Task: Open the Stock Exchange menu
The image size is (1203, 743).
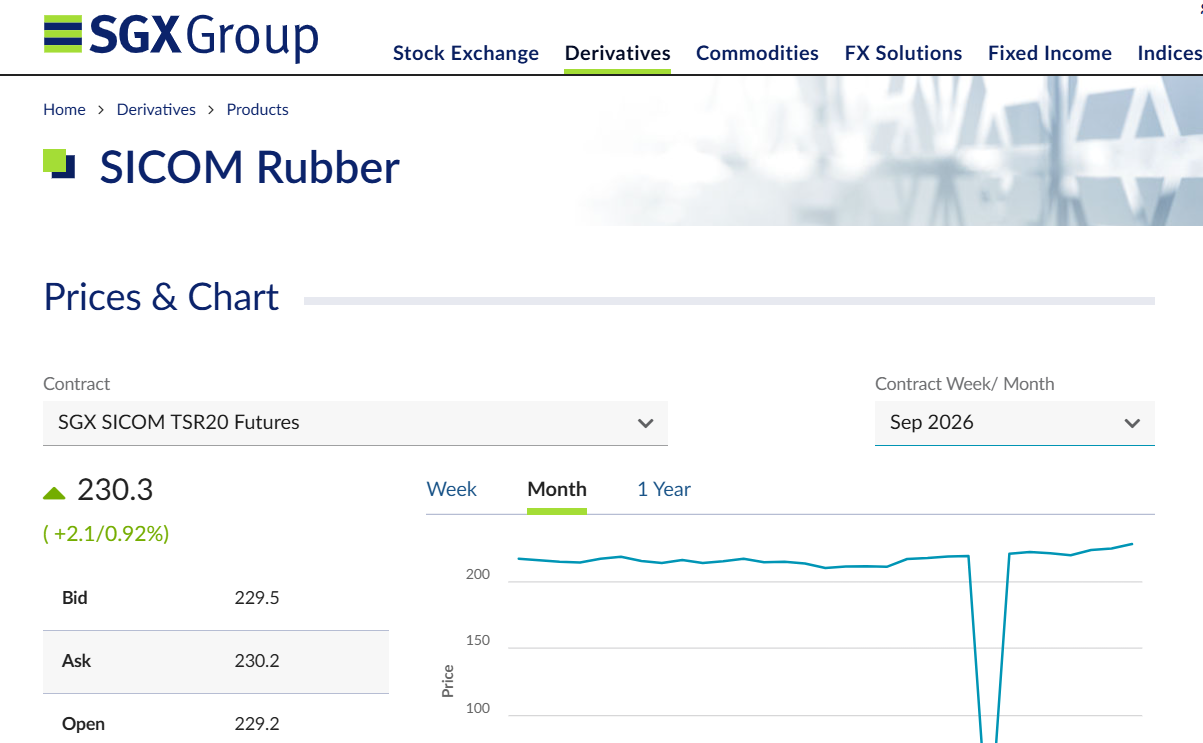Action: click(x=466, y=53)
